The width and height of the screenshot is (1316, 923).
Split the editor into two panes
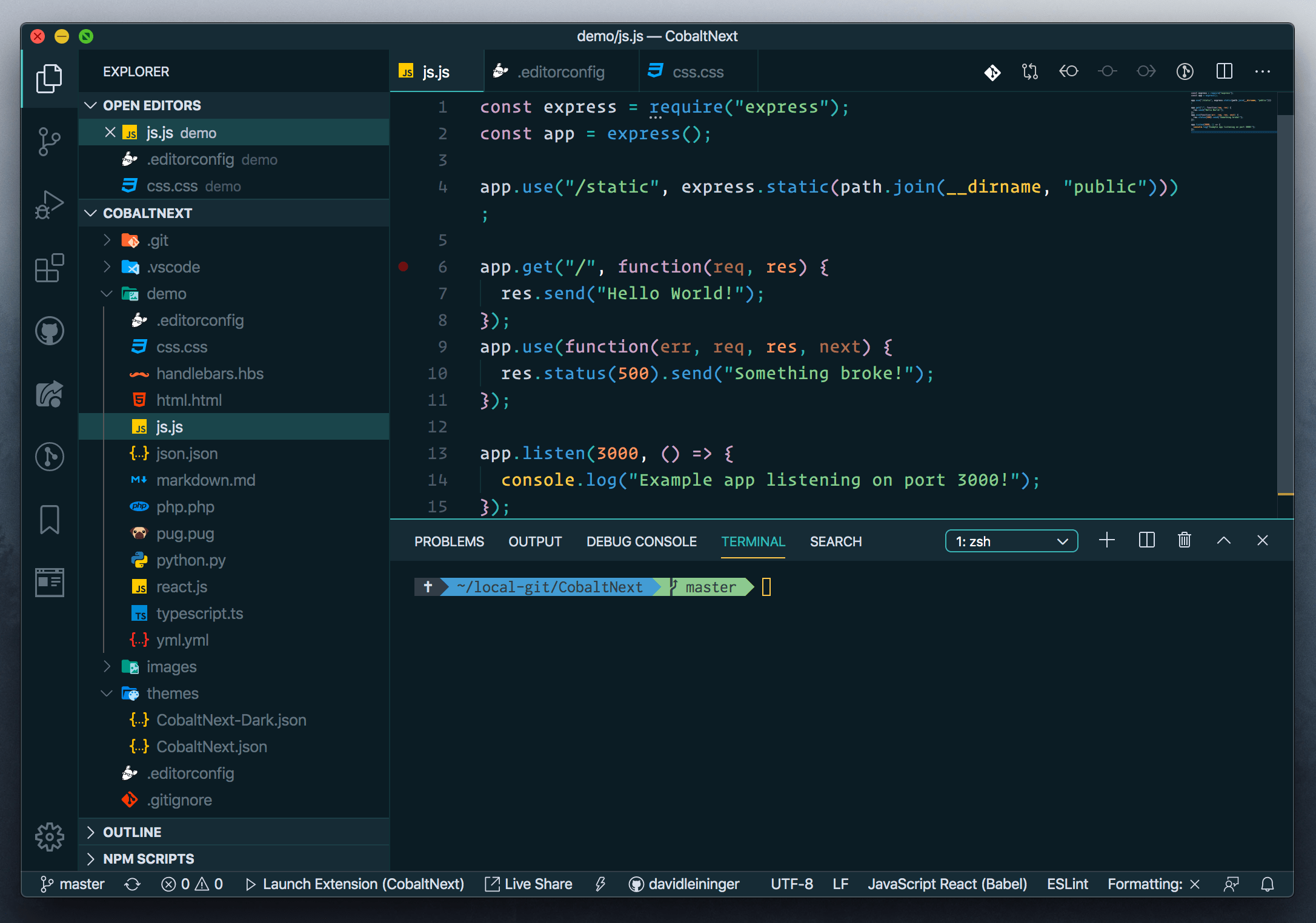(x=1224, y=71)
